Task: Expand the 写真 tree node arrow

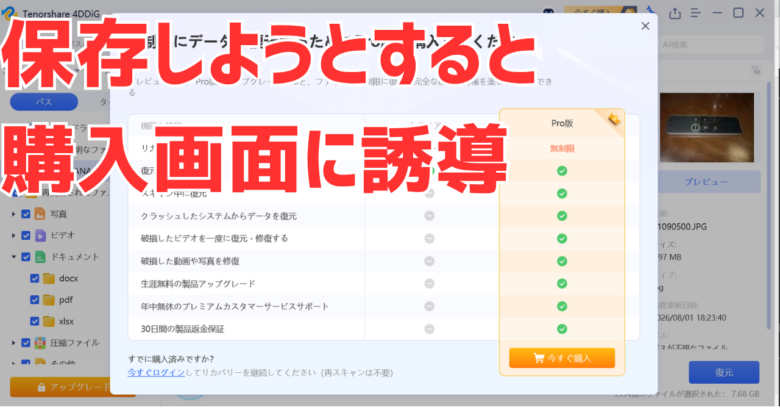Action: [x=13, y=214]
